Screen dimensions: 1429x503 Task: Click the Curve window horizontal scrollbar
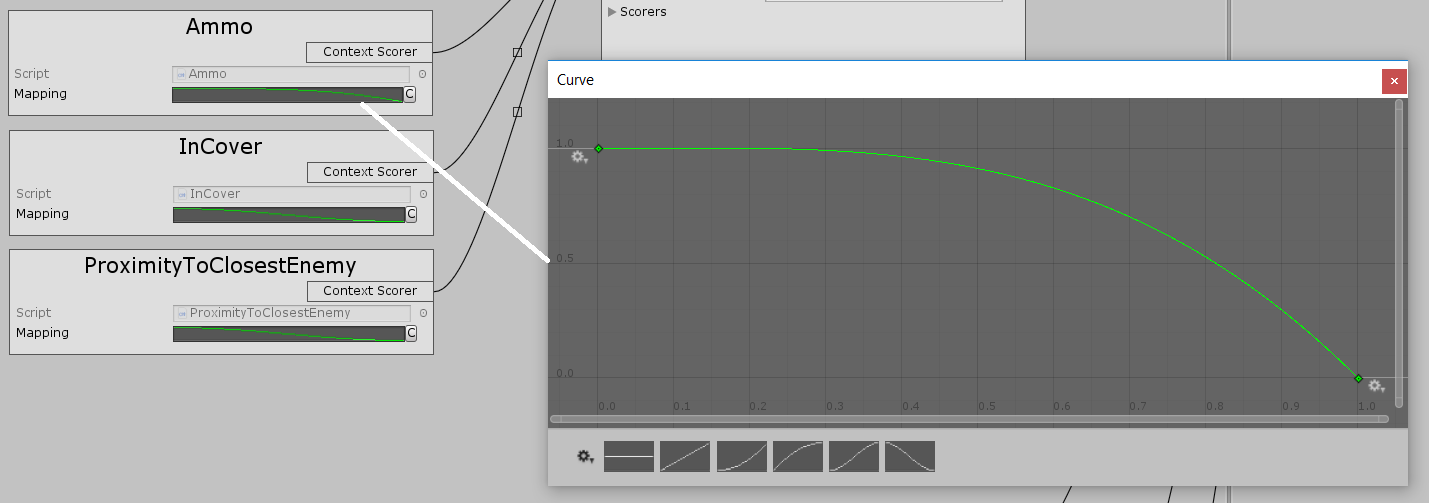click(x=969, y=419)
